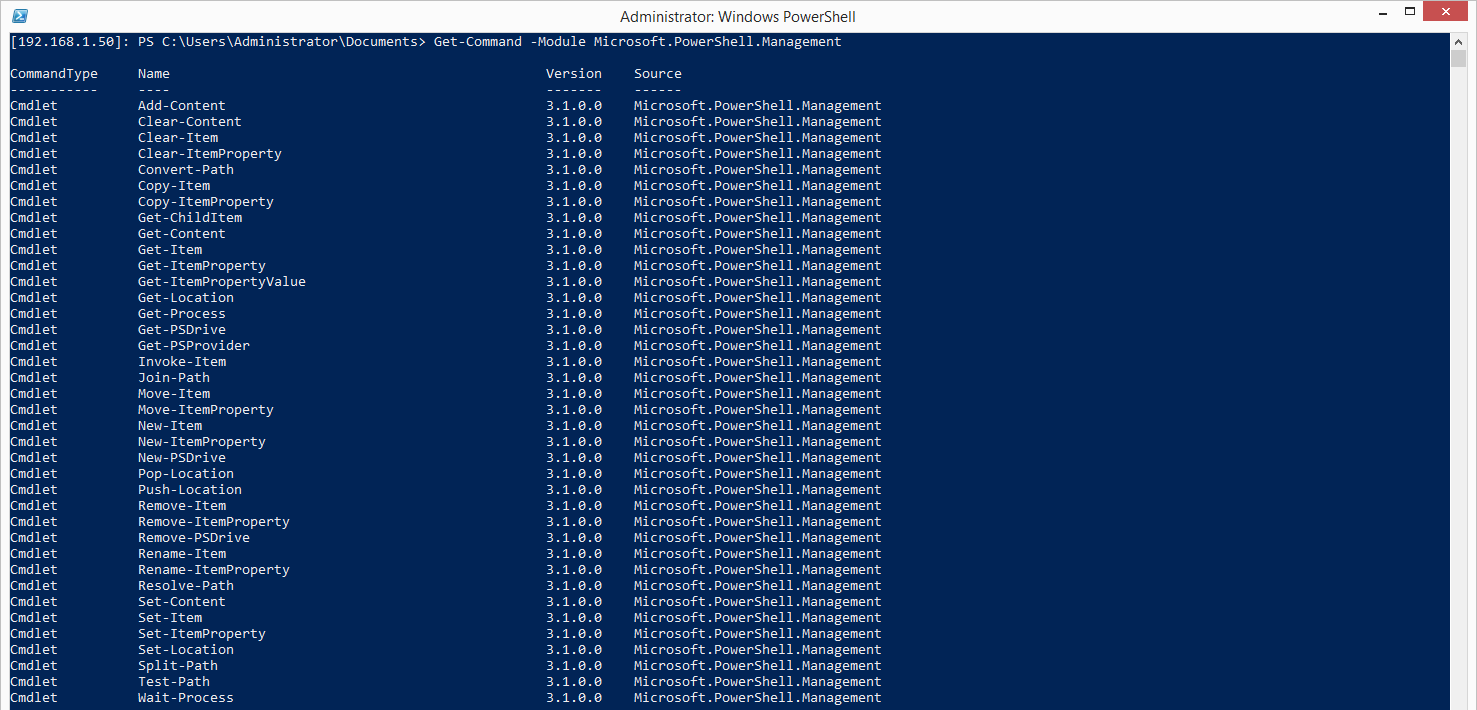Viewport: 1477px width, 710px height.
Task: Click the 'Set-ItemProperty' cmdlet name
Action: point(202,634)
